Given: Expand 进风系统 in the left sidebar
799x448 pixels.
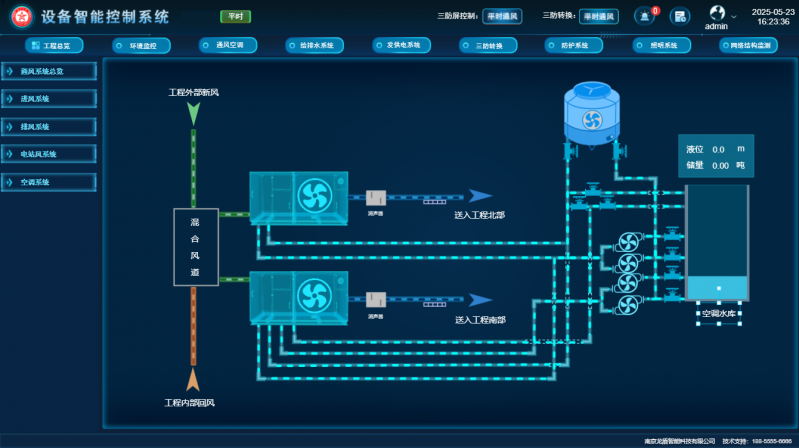Looking at the screenshot, I should point(49,99).
